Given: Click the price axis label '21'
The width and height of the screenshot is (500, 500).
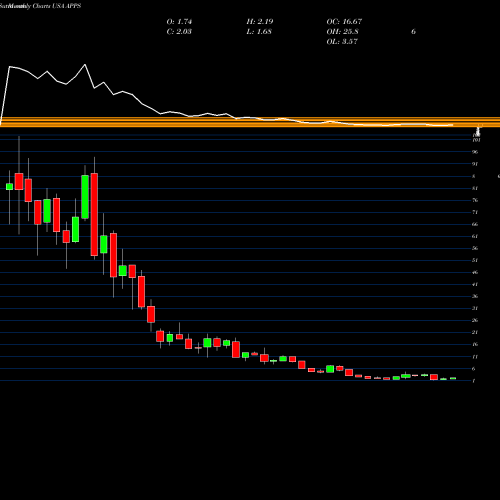Looking at the screenshot, I should point(475,332).
